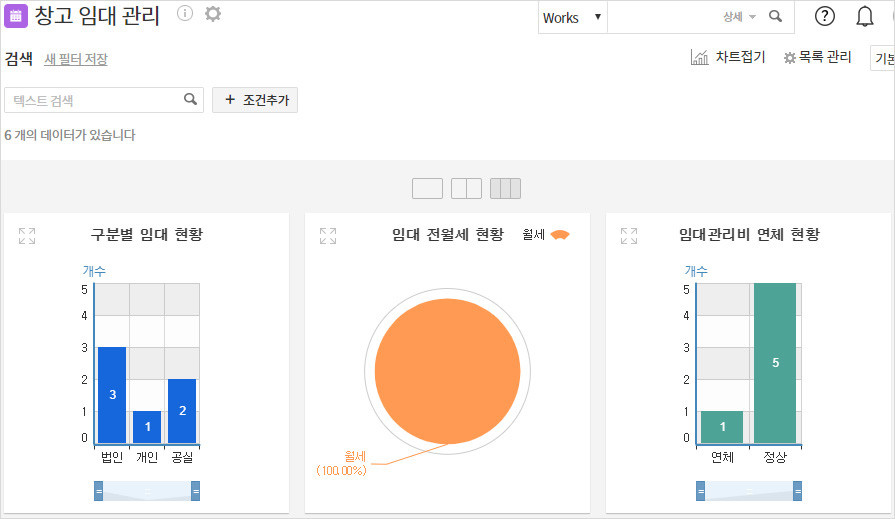This screenshot has height=519, width=895.
Task: Click left handle of 연체 현황 range slider
Action: point(700,491)
